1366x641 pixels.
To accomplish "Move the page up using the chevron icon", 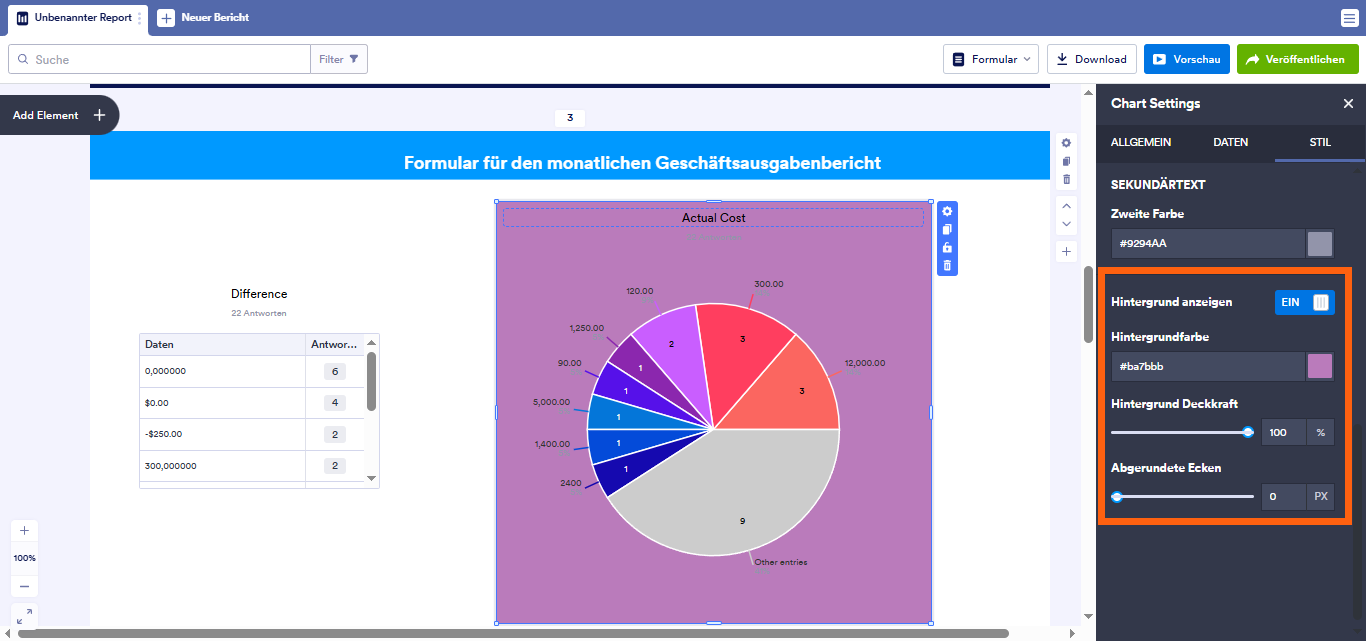I will 1066,207.
